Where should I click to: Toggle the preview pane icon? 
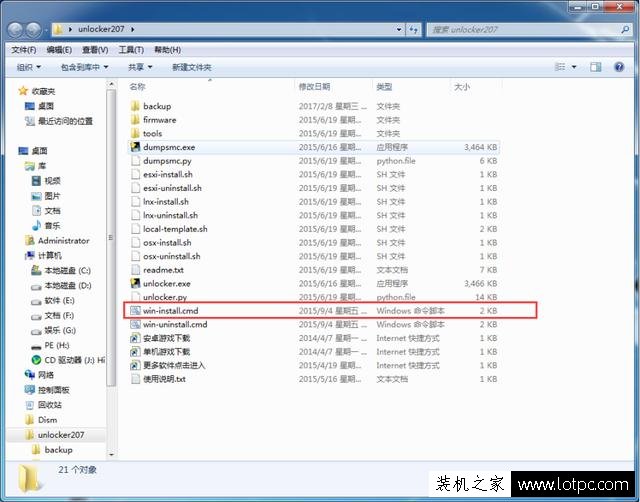[x=596, y=67]
